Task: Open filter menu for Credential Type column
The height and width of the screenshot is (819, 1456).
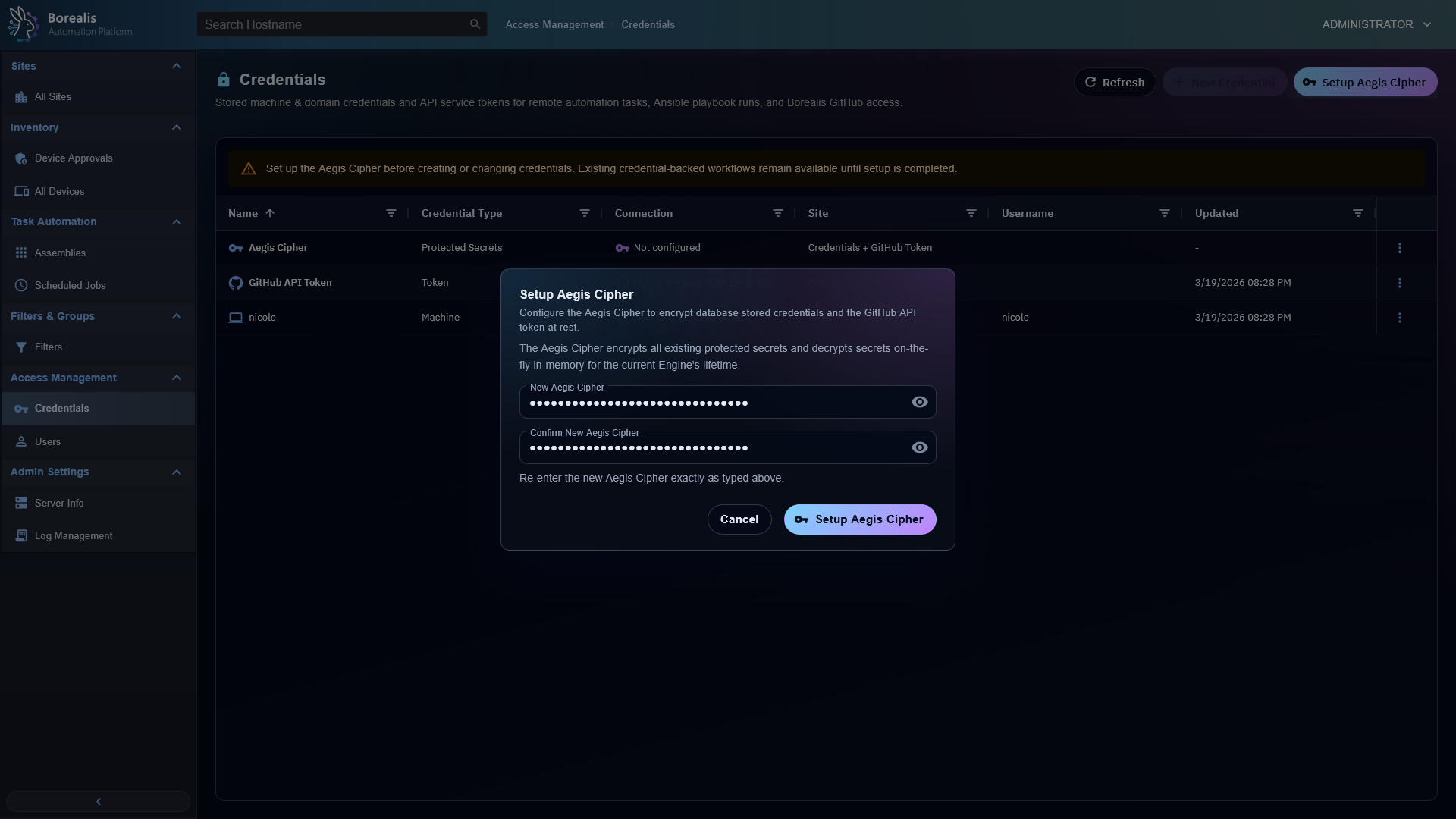Action: tap(585, 213)
